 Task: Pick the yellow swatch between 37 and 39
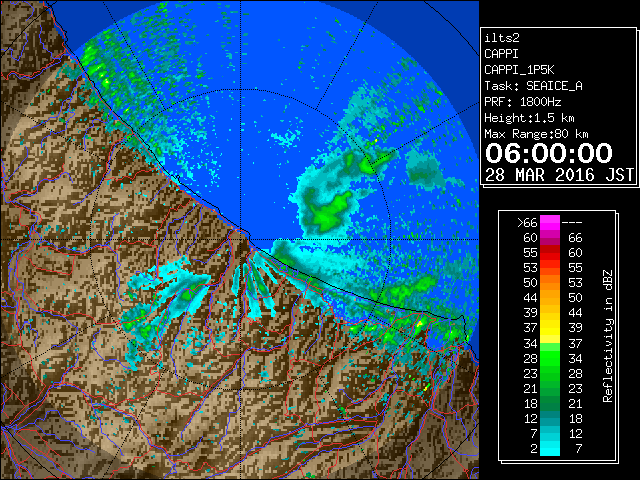[x=550, y=328]
